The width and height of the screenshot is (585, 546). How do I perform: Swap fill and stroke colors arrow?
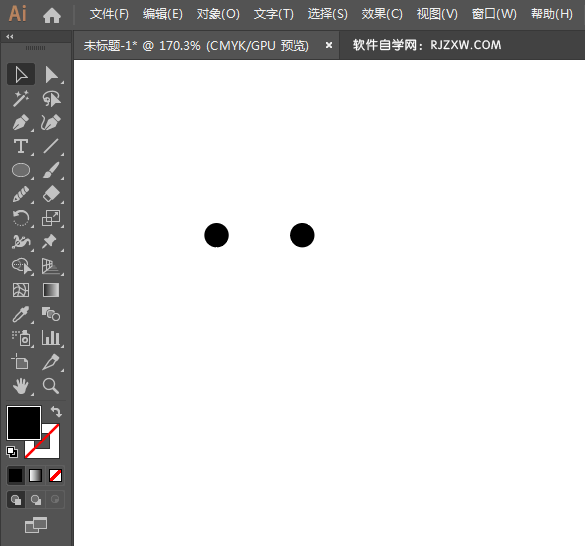tap(56, 412)
